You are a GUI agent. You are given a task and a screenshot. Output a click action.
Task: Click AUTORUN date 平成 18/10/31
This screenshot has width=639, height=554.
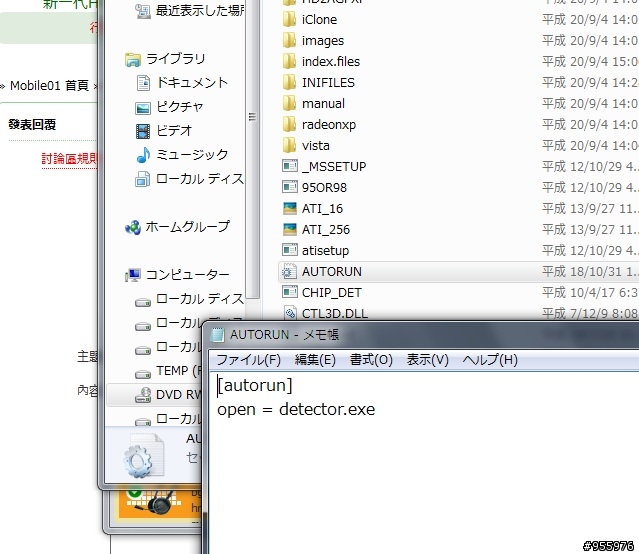590,271
